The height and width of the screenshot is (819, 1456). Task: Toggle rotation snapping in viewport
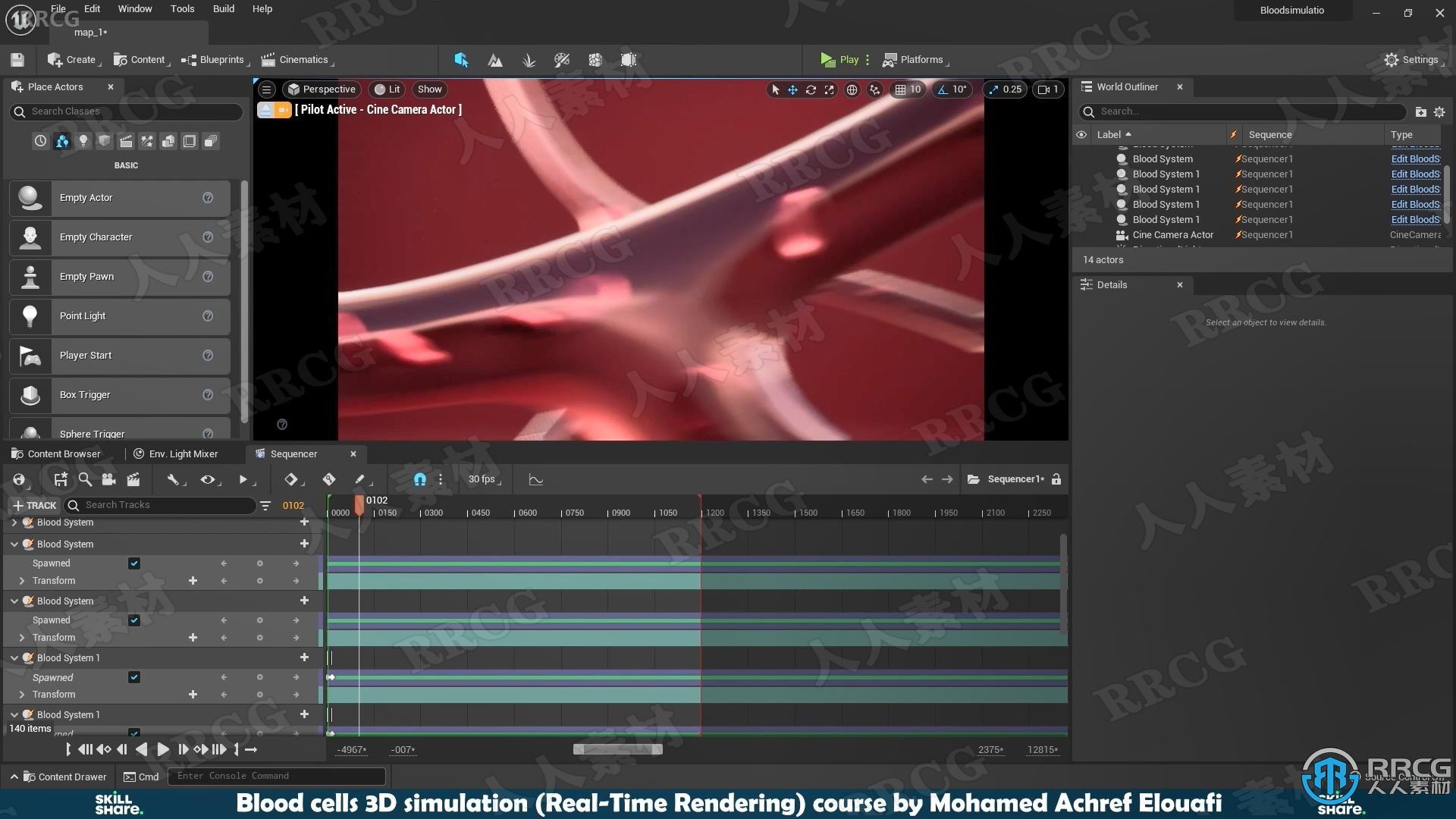943,89
